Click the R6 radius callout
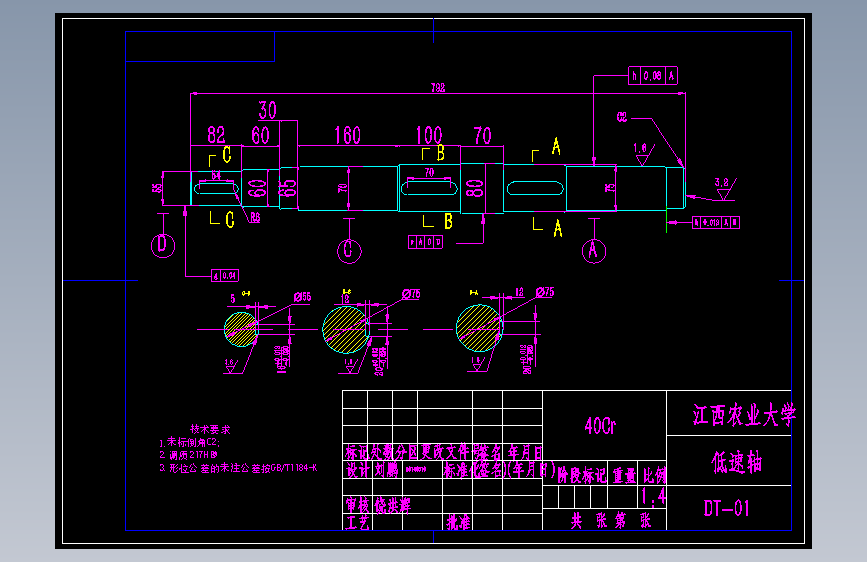The width and height of the screenshot is (867, 562). tap(255, 217)
